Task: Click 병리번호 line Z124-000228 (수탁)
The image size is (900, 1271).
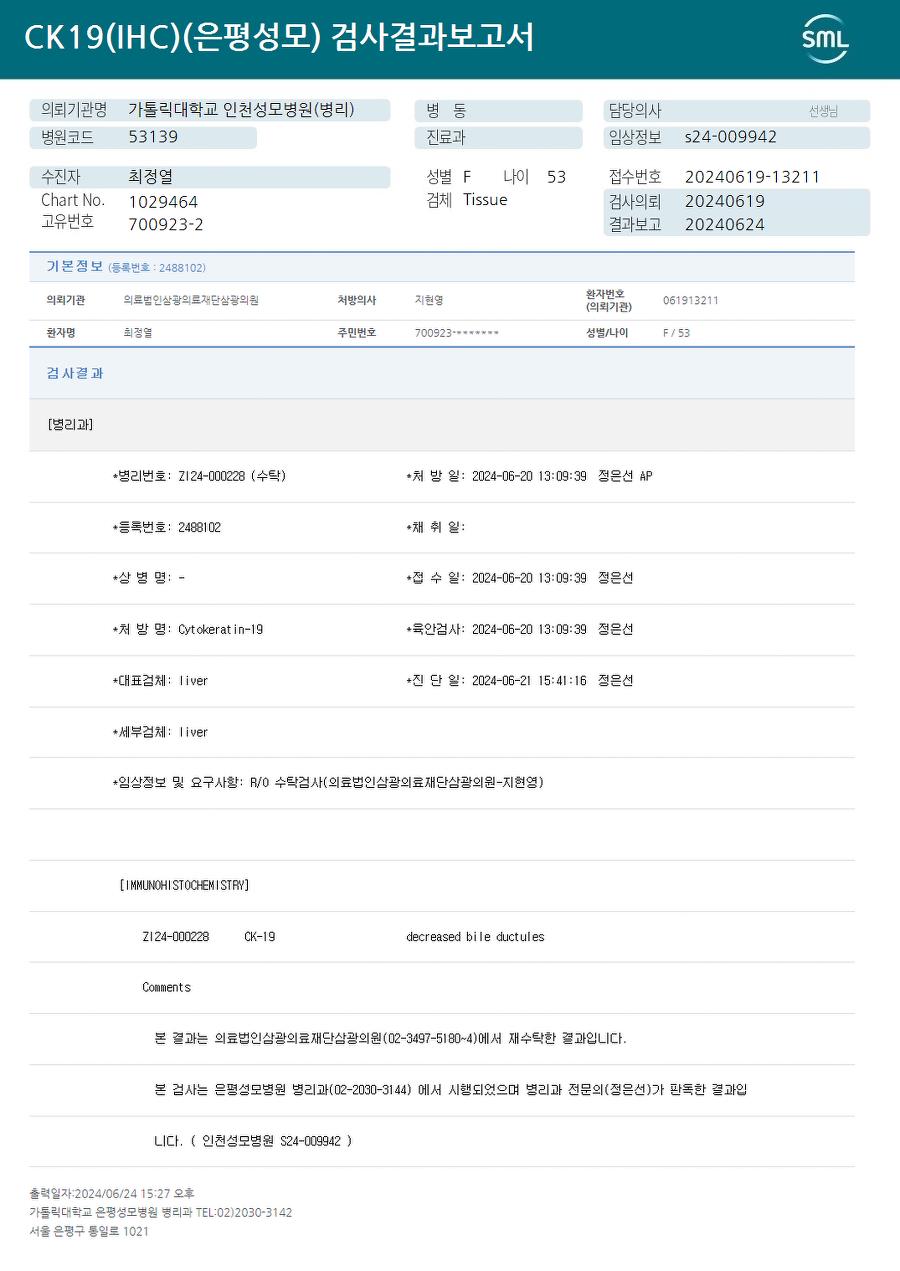Action: tap(199, 476)
